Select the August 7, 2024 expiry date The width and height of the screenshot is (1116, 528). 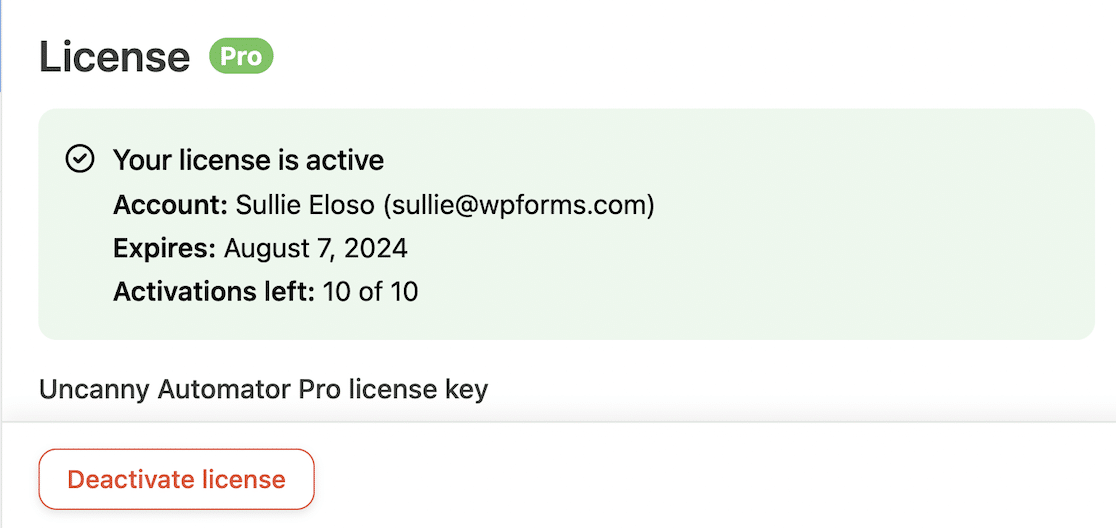click(x=315, y=248)
